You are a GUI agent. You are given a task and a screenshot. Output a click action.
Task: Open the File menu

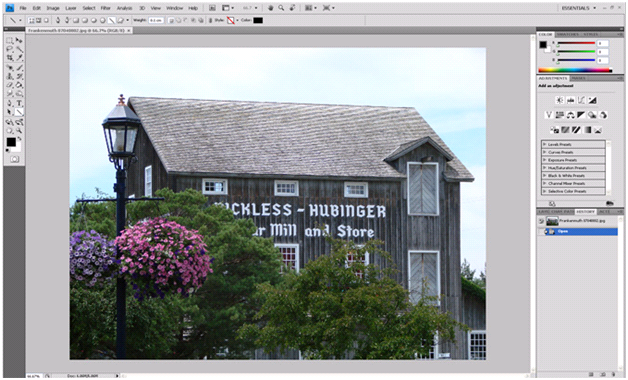tap(23, 8)
